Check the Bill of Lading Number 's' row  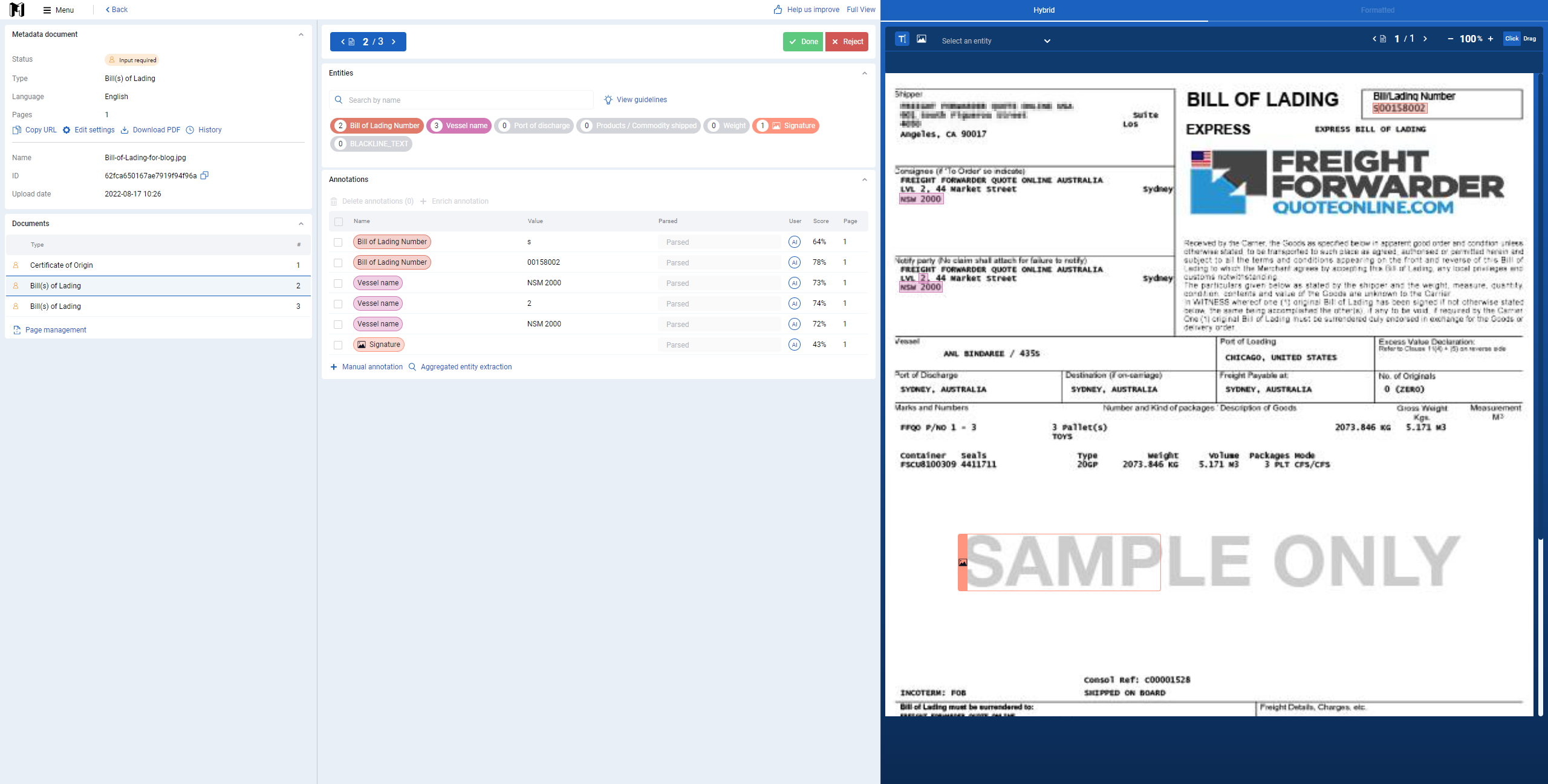(338, 242)
